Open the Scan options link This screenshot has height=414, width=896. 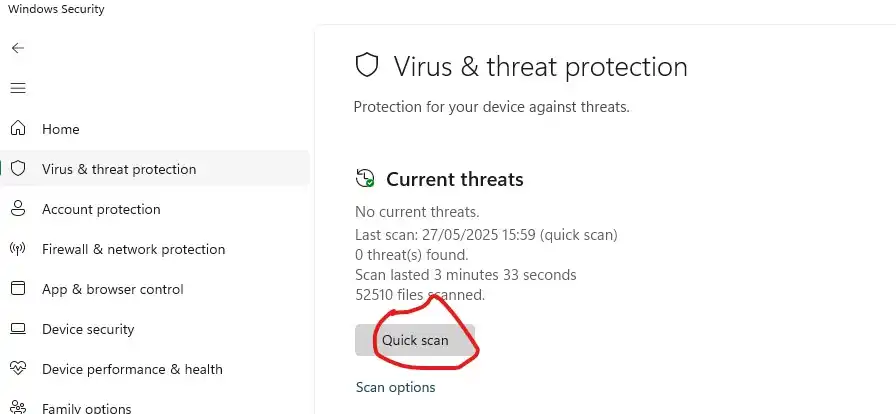pyautogui.click(x=395, y=387)
